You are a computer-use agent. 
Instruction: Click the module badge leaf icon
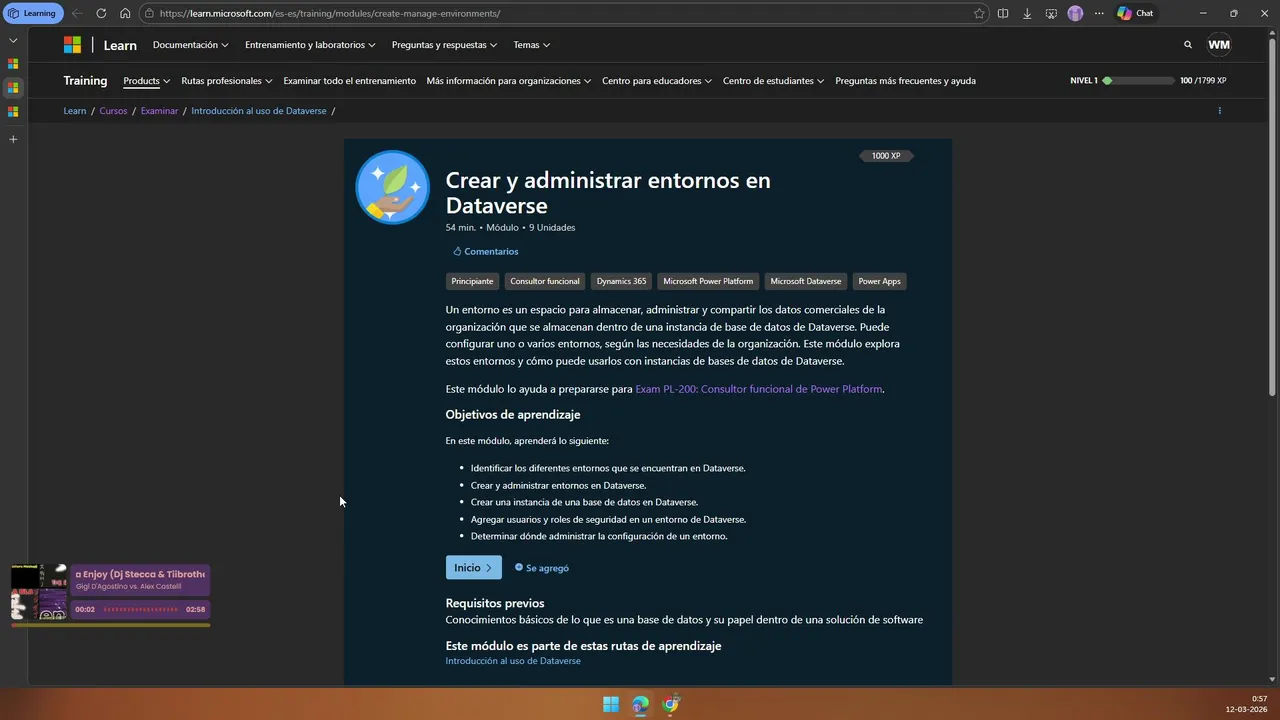tap(393, 187)
